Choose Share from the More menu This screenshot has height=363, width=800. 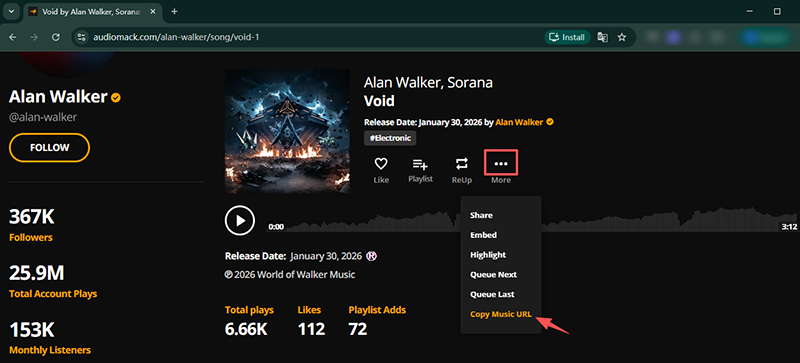[481, 215]
